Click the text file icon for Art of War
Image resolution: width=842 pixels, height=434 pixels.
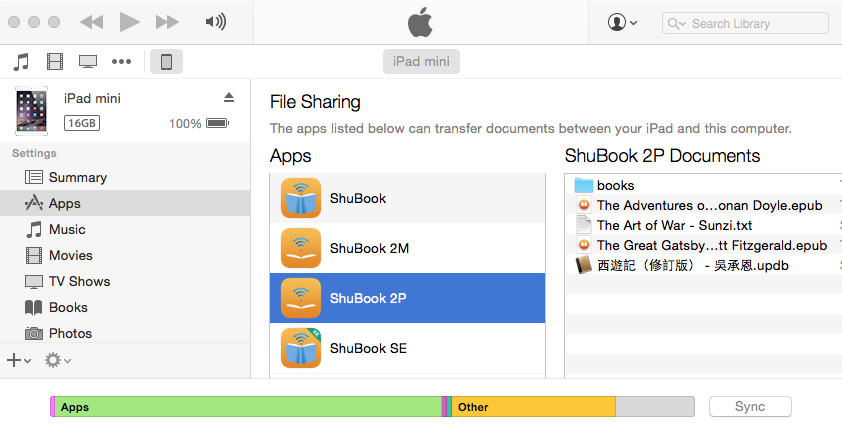point(583,225)
